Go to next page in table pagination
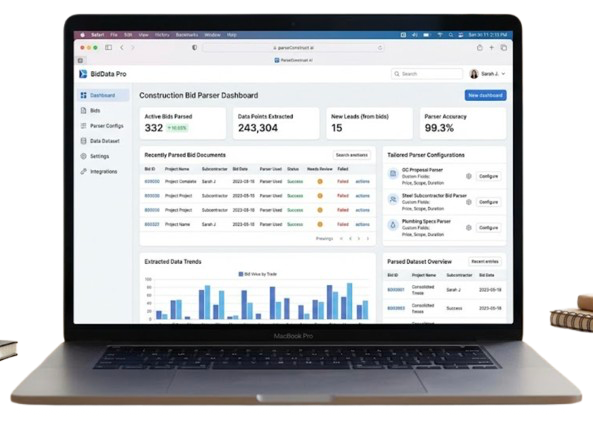Screen dimensions: 593x421 click(359, 239)
